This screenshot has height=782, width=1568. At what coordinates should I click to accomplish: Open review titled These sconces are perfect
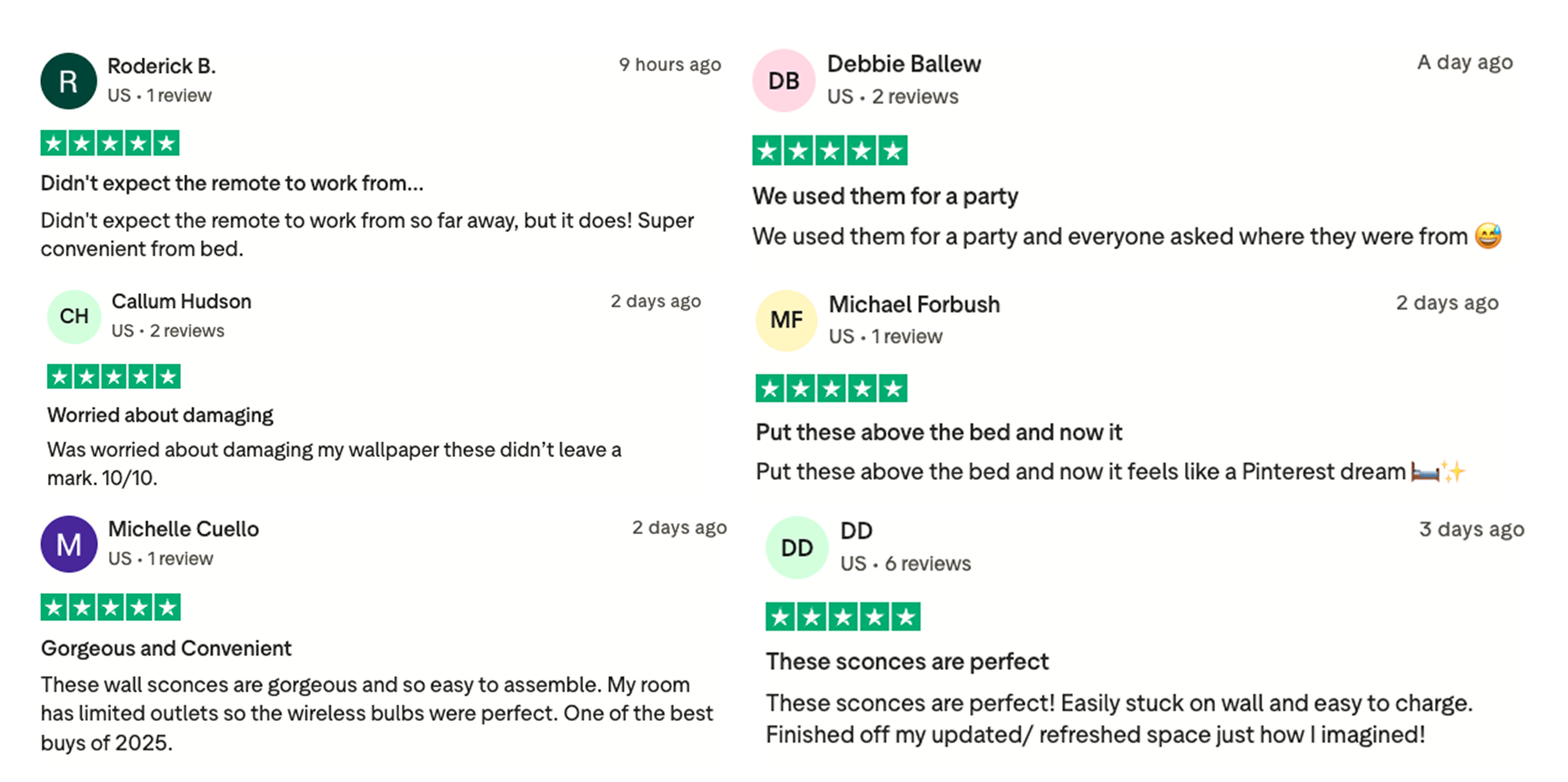[907, 661]
